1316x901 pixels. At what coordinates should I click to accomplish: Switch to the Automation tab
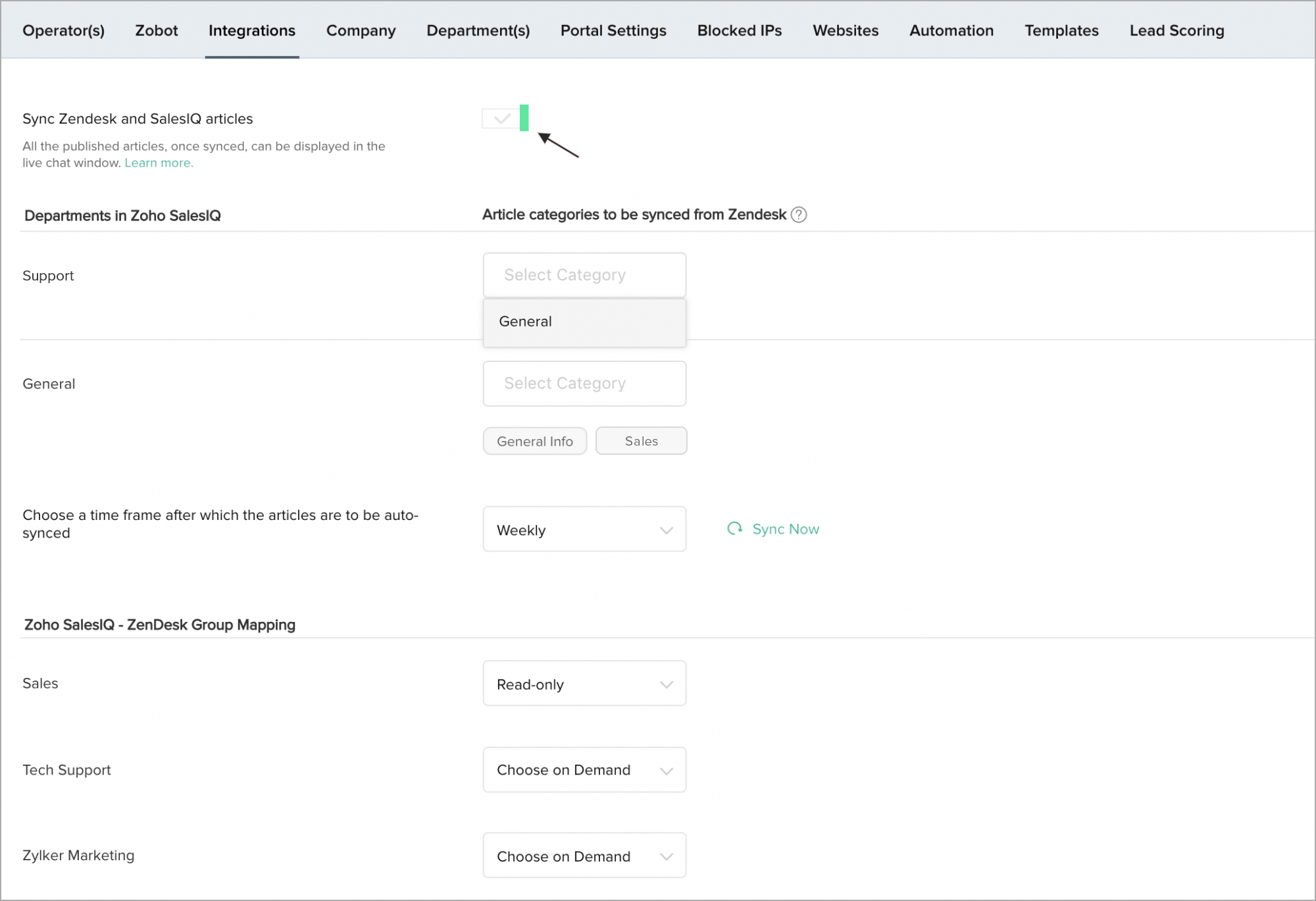point(951,30)
